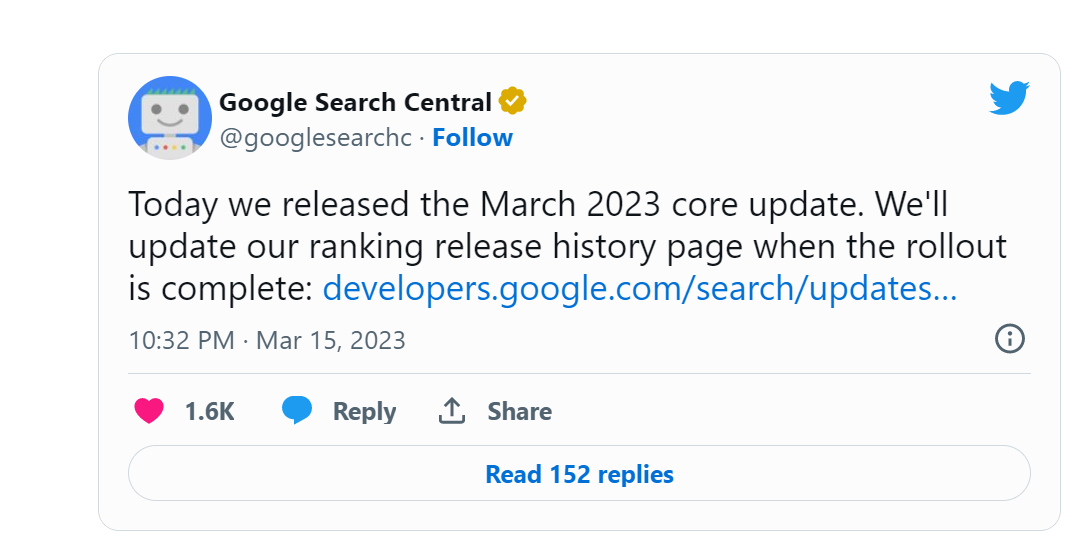This screenshot has width=1092, height=554.
Task: Click the Reply text label
Action: (364, 411)
